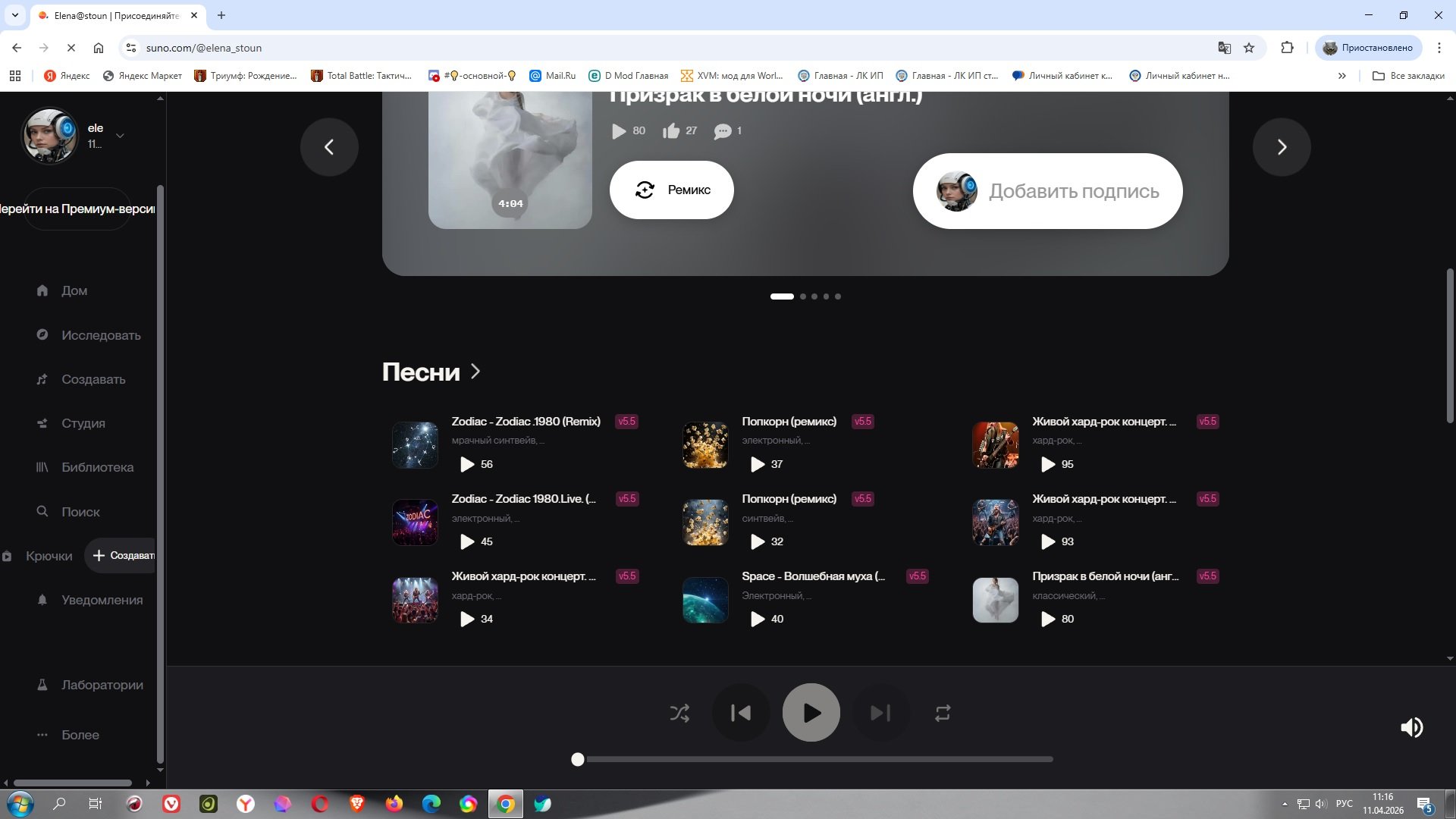Play the Space - Волшебная муха track
Screen dimensions: 1456x819
pos(757,619)
